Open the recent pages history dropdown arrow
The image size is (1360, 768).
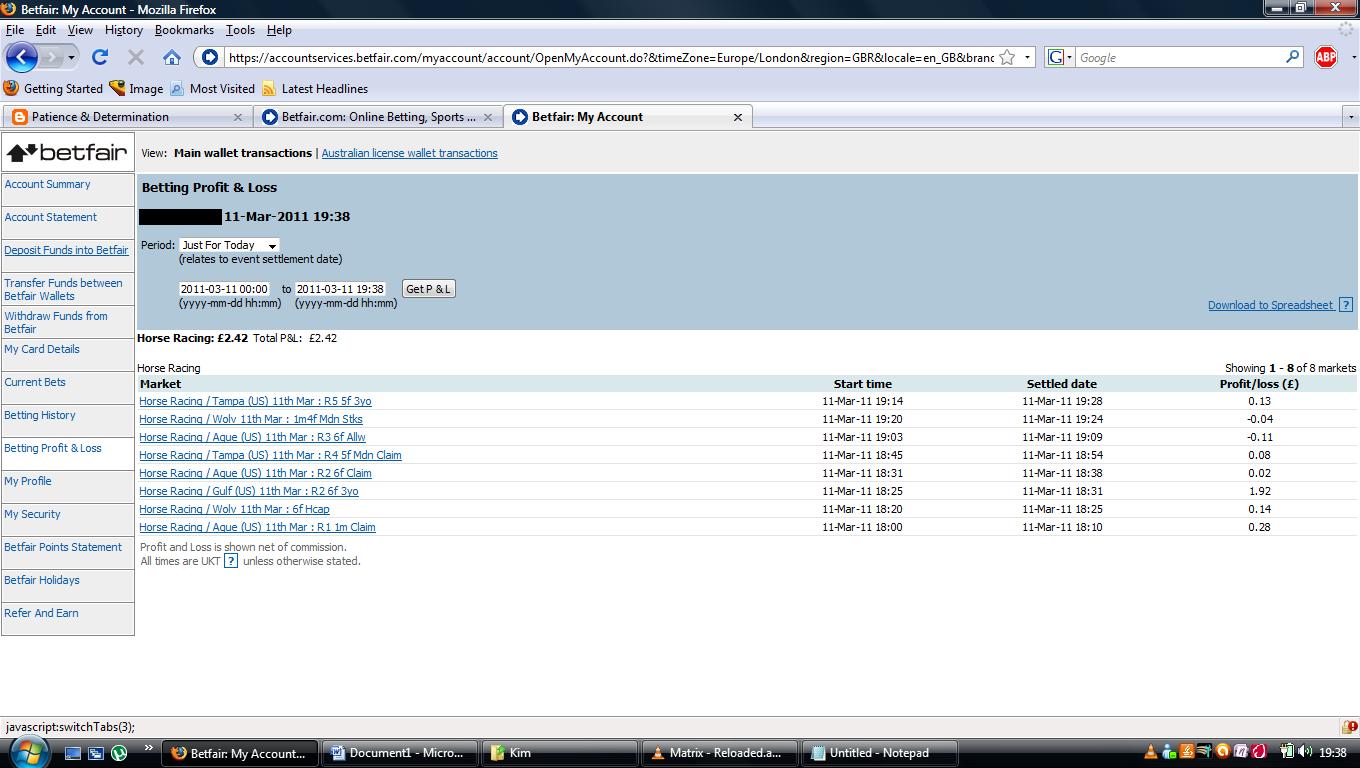tap(71, 57)
